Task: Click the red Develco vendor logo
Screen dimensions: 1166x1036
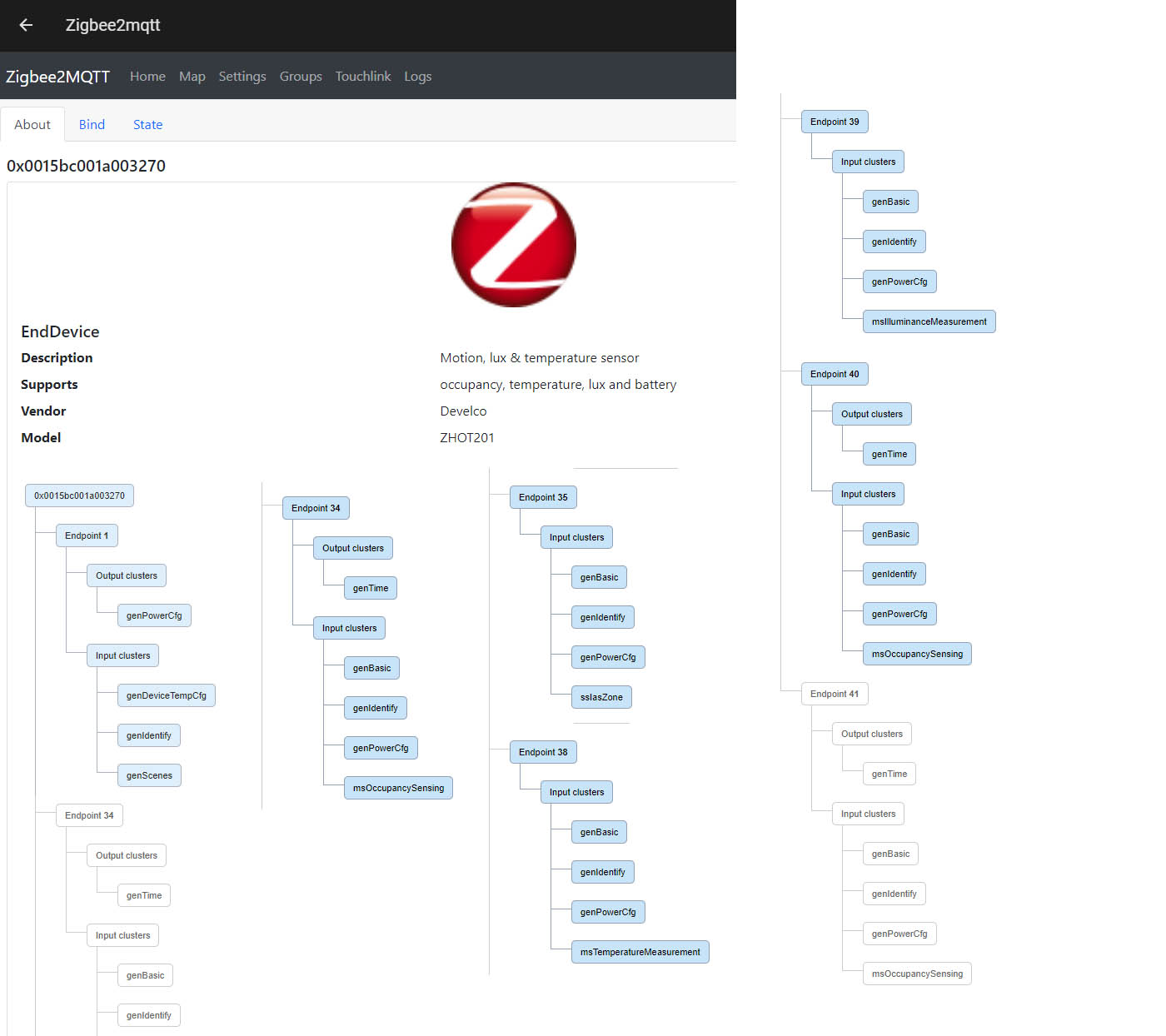Action: [x=513, y=244]
